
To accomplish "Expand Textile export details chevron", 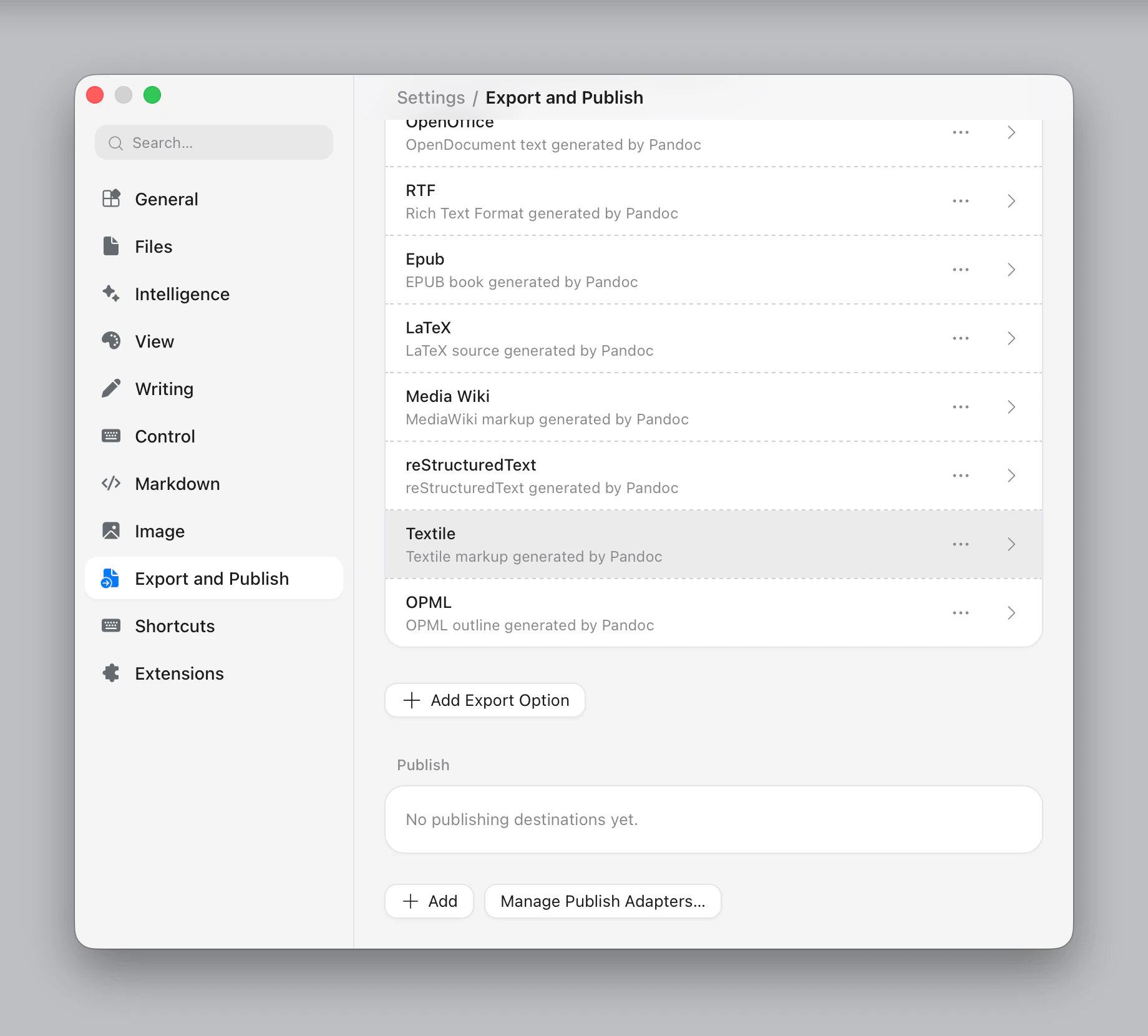I will point(1011,544).
